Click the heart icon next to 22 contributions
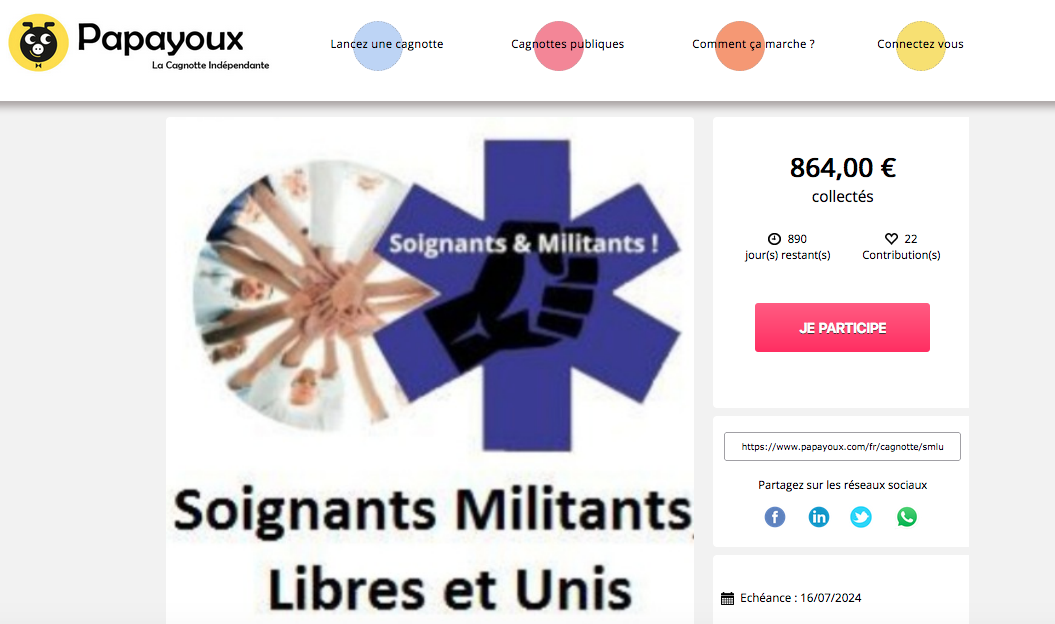 (892, 239)
